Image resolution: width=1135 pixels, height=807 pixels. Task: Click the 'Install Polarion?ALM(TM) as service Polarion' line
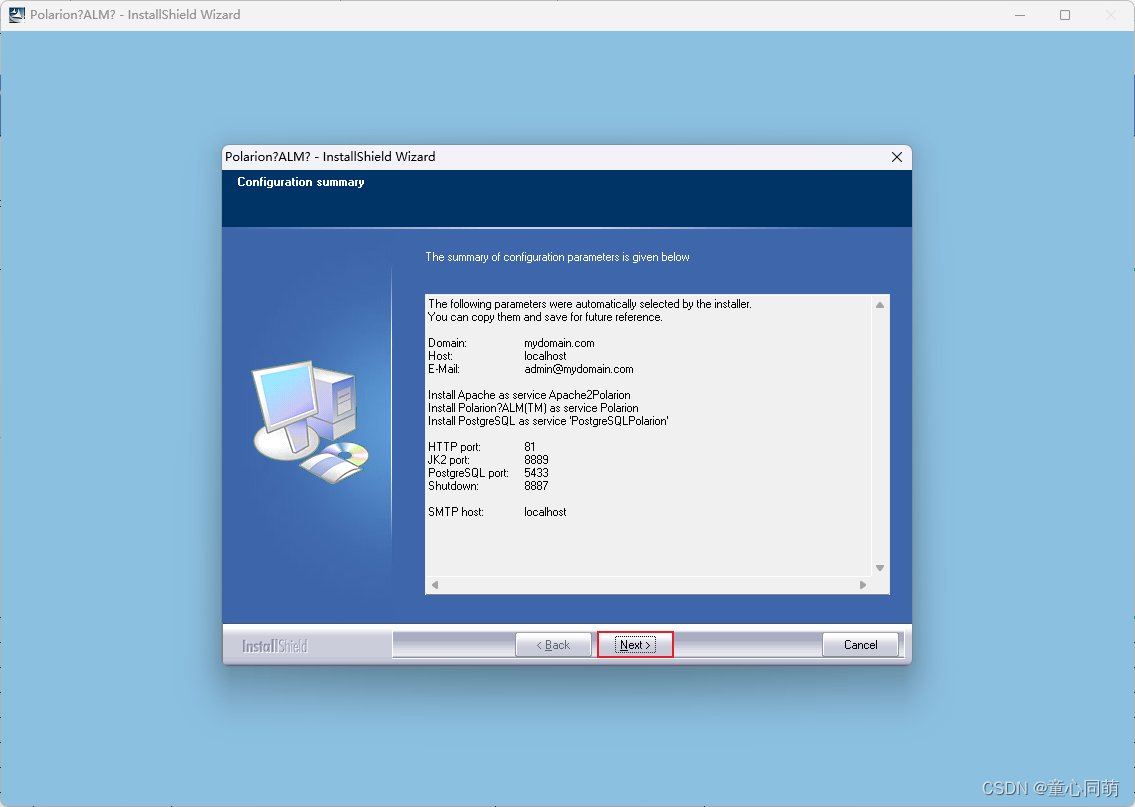533,408
